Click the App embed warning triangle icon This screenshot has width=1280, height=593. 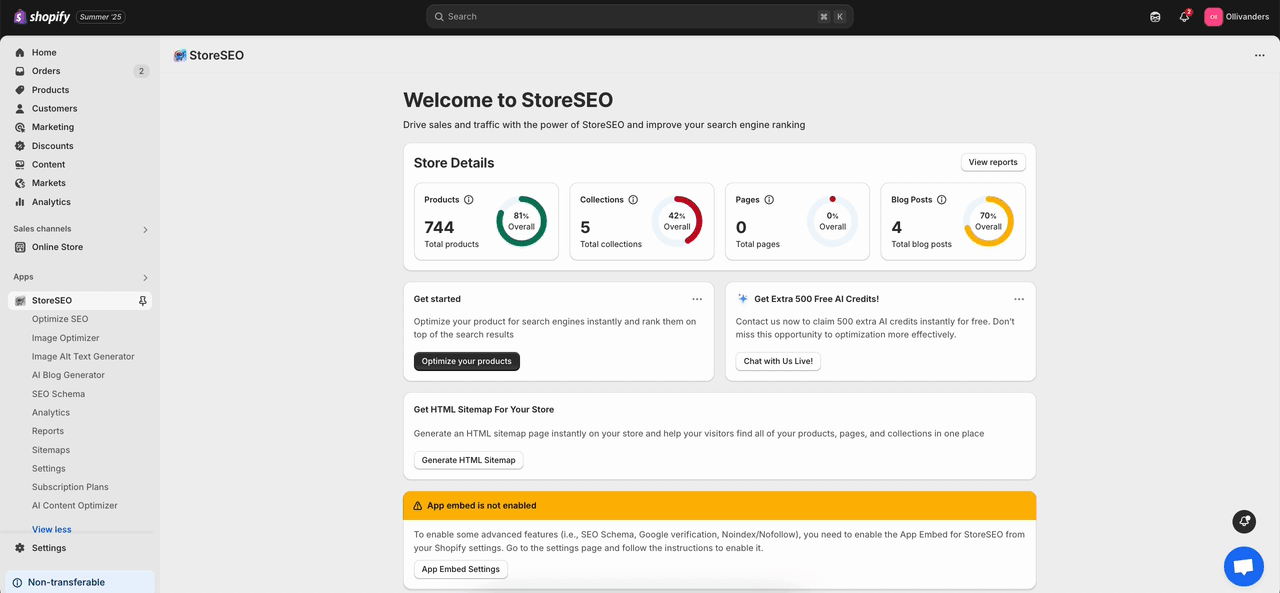(x=418, y=506)
